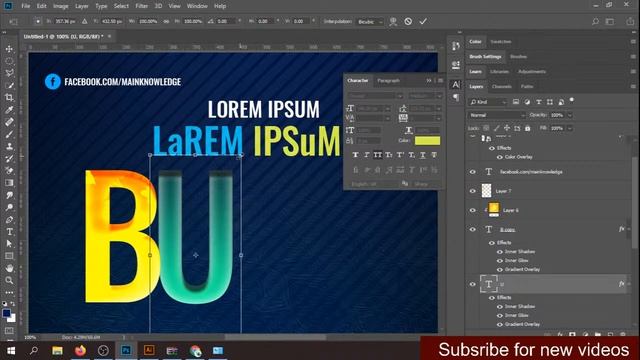The width and height of the screenshot is (640, 360).
Task: Collapse effects of B copy layer via fx arrow
Action: pyautogui.click(x=629, y=229)
